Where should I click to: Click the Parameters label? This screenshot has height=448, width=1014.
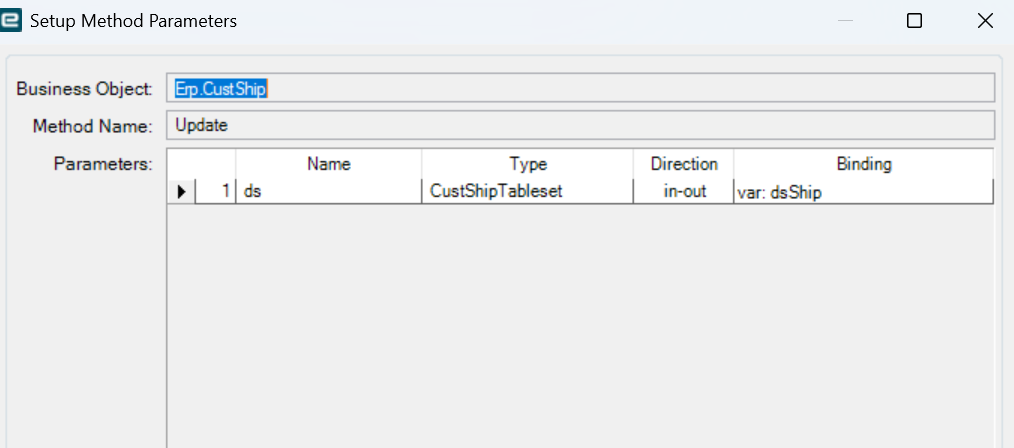click(103, 164)
